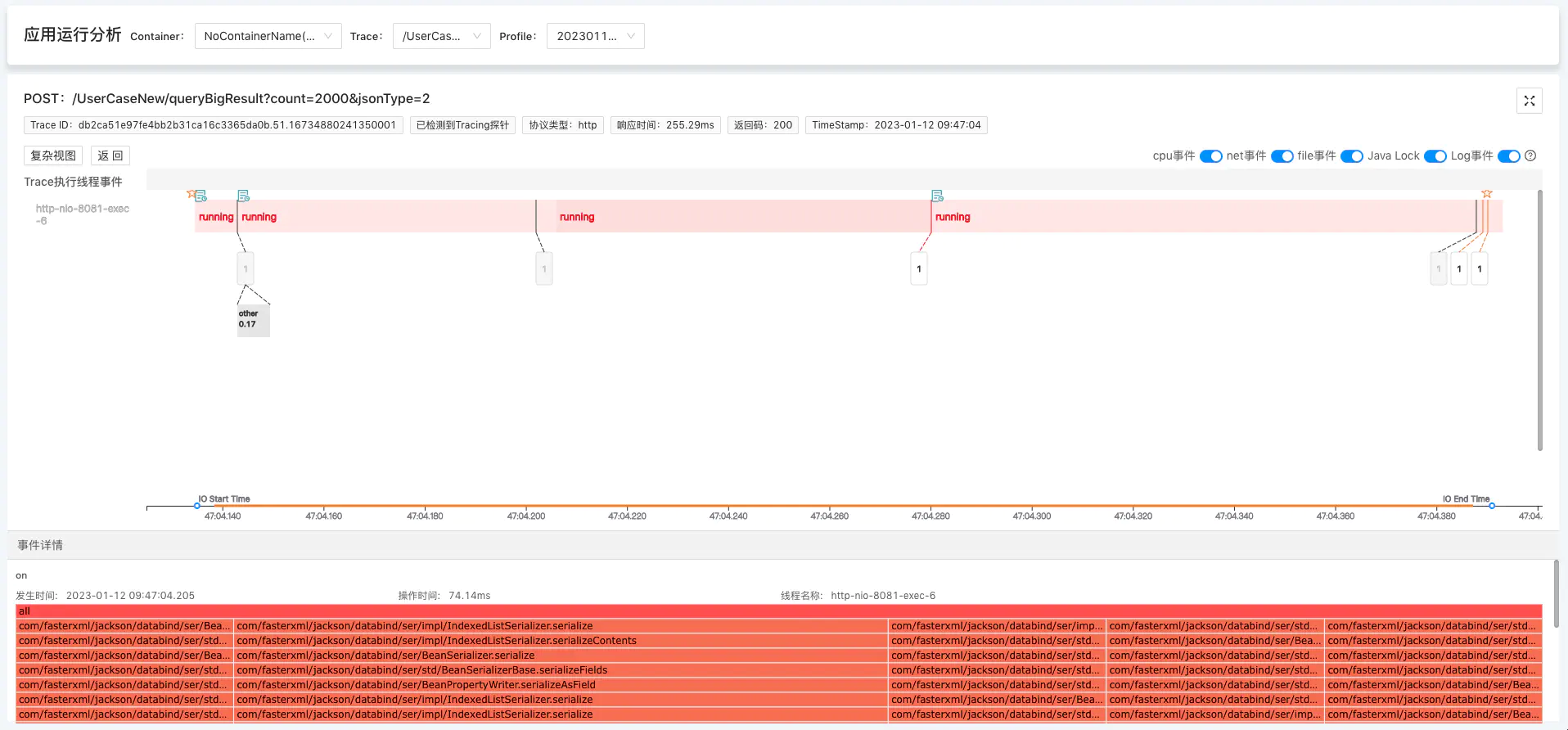
Task: Turn off the Java Lock switch
Action: (x=1435, y=156)
